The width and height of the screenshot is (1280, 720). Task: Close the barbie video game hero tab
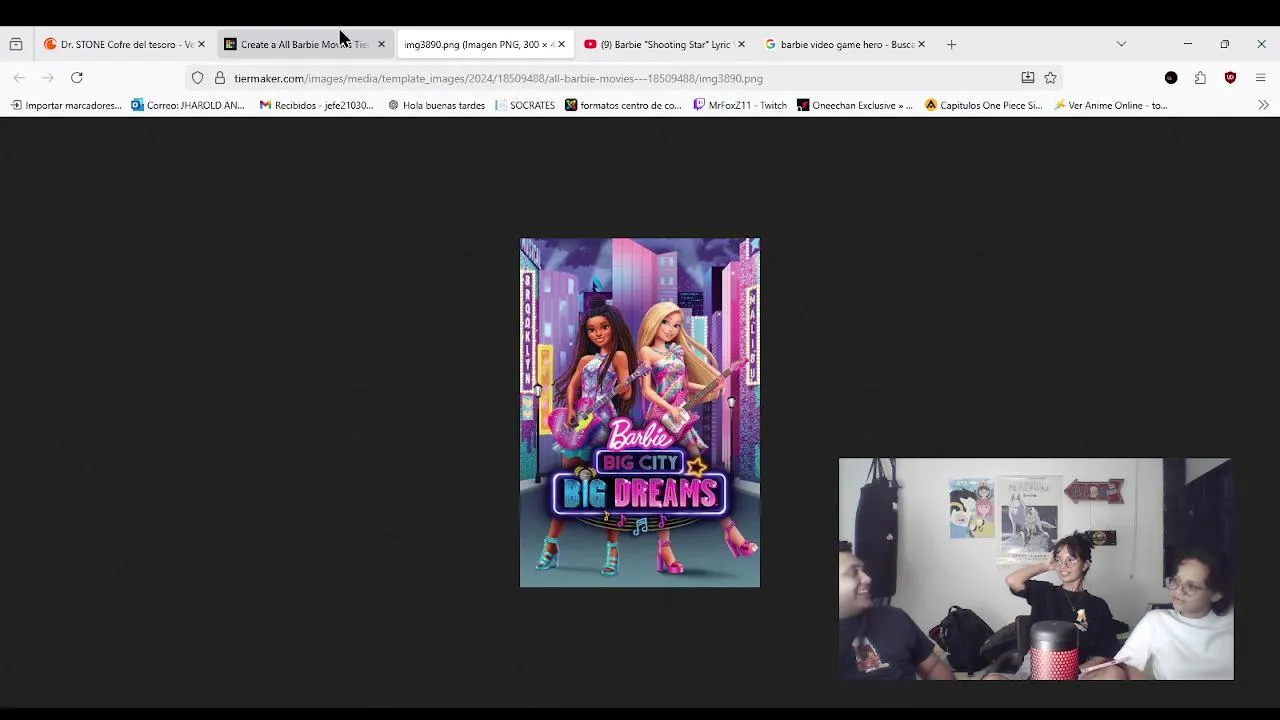(921, 44)
